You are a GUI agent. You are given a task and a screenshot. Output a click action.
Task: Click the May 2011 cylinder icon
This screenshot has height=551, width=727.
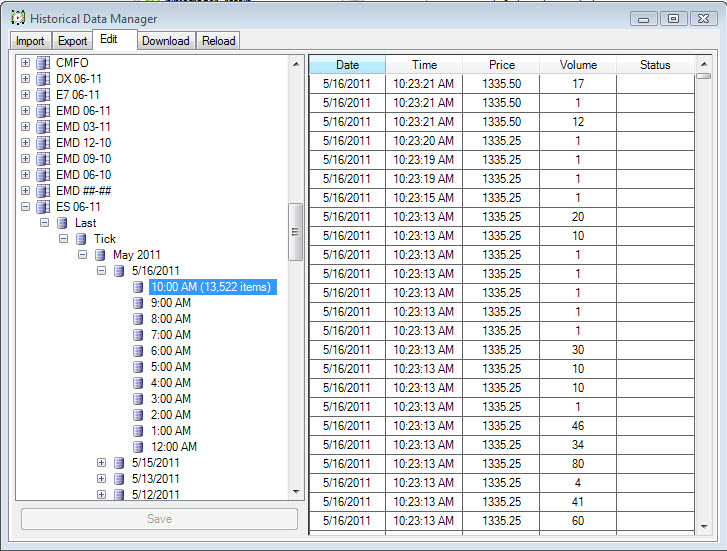point(100,255)
